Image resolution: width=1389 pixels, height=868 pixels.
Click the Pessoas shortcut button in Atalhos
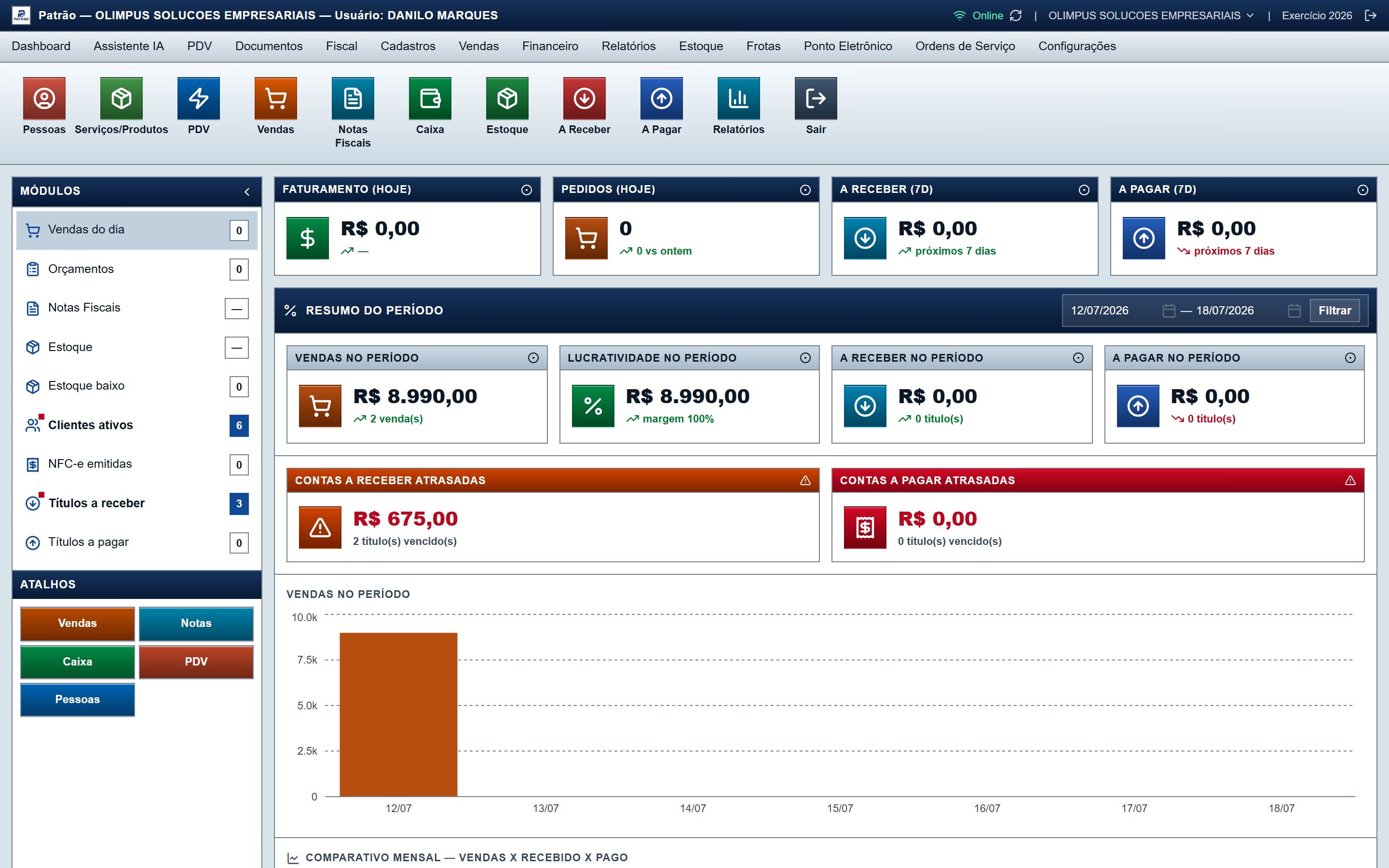[78, 700]
